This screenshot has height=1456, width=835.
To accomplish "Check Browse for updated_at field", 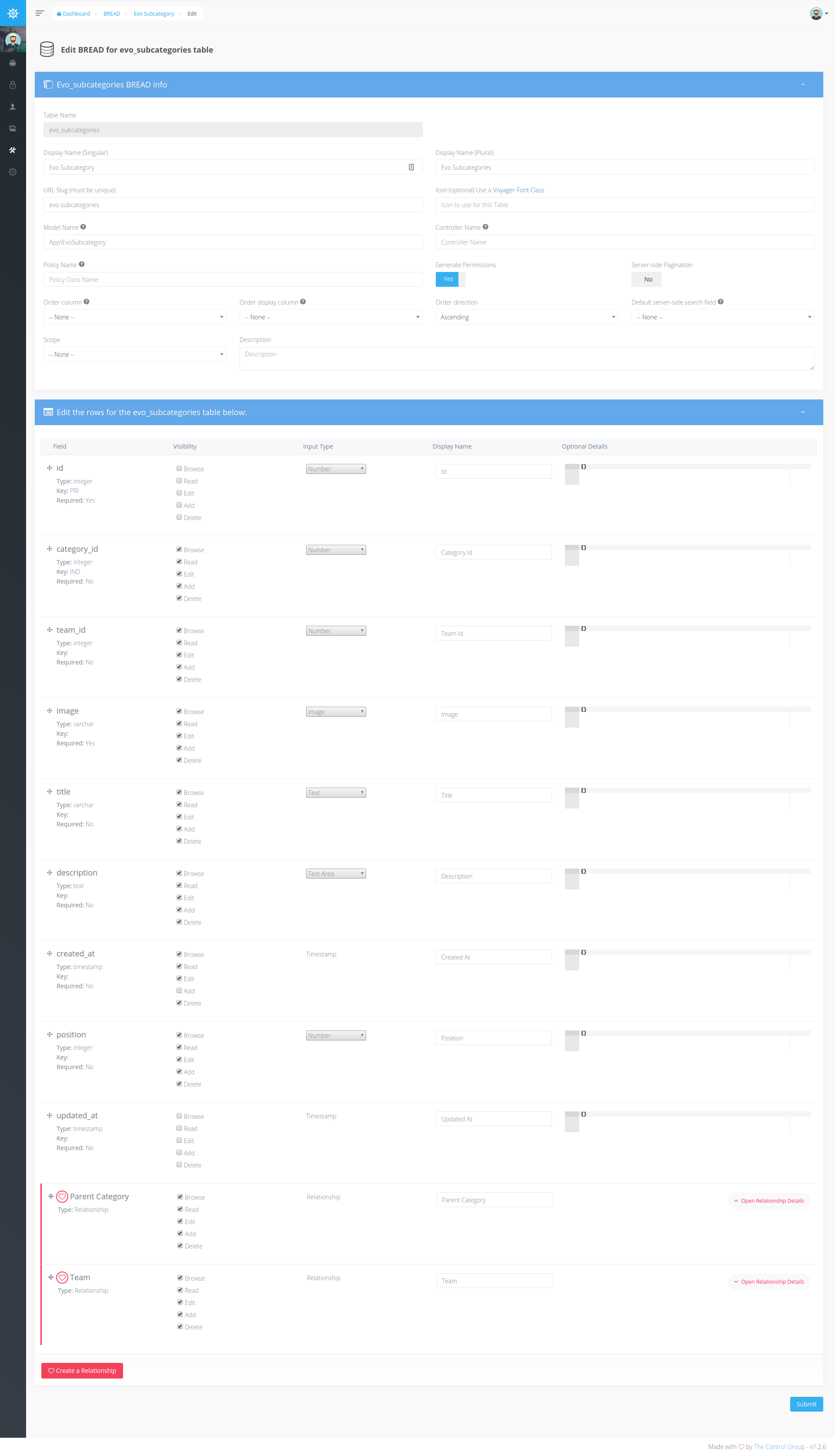I will pos(179,1116).
